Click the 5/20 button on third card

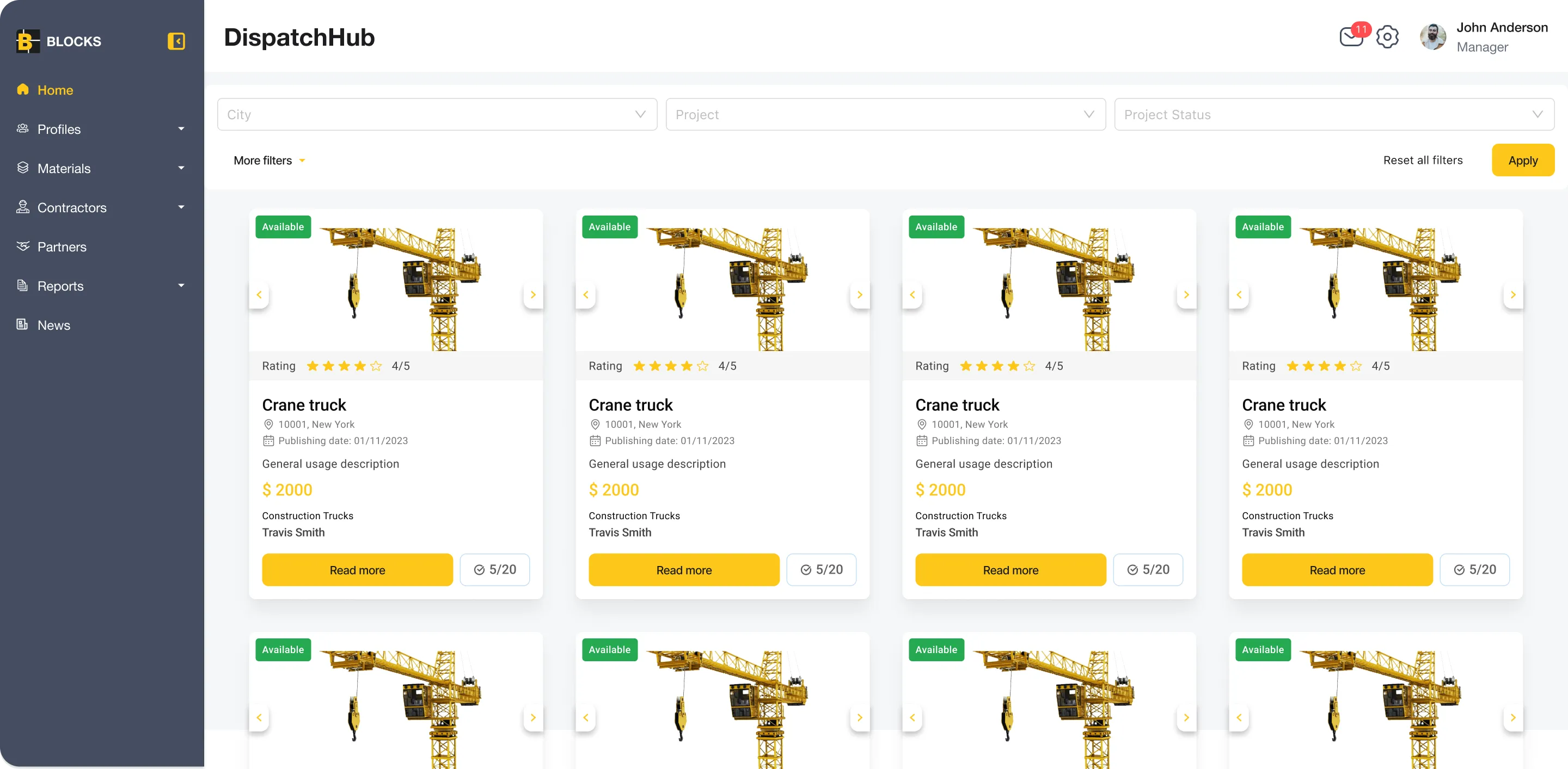click(x=1148, y=569)
